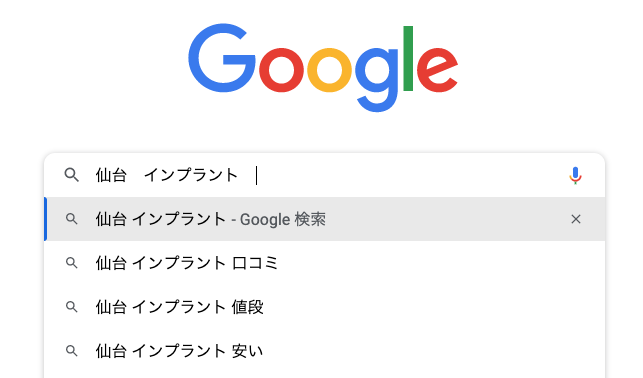This screenshot has width=643, height=378.
Task: Click magnifier icon beside the Google 検索 suggestion
Action: pyautogui.click(x=72, y=219)
